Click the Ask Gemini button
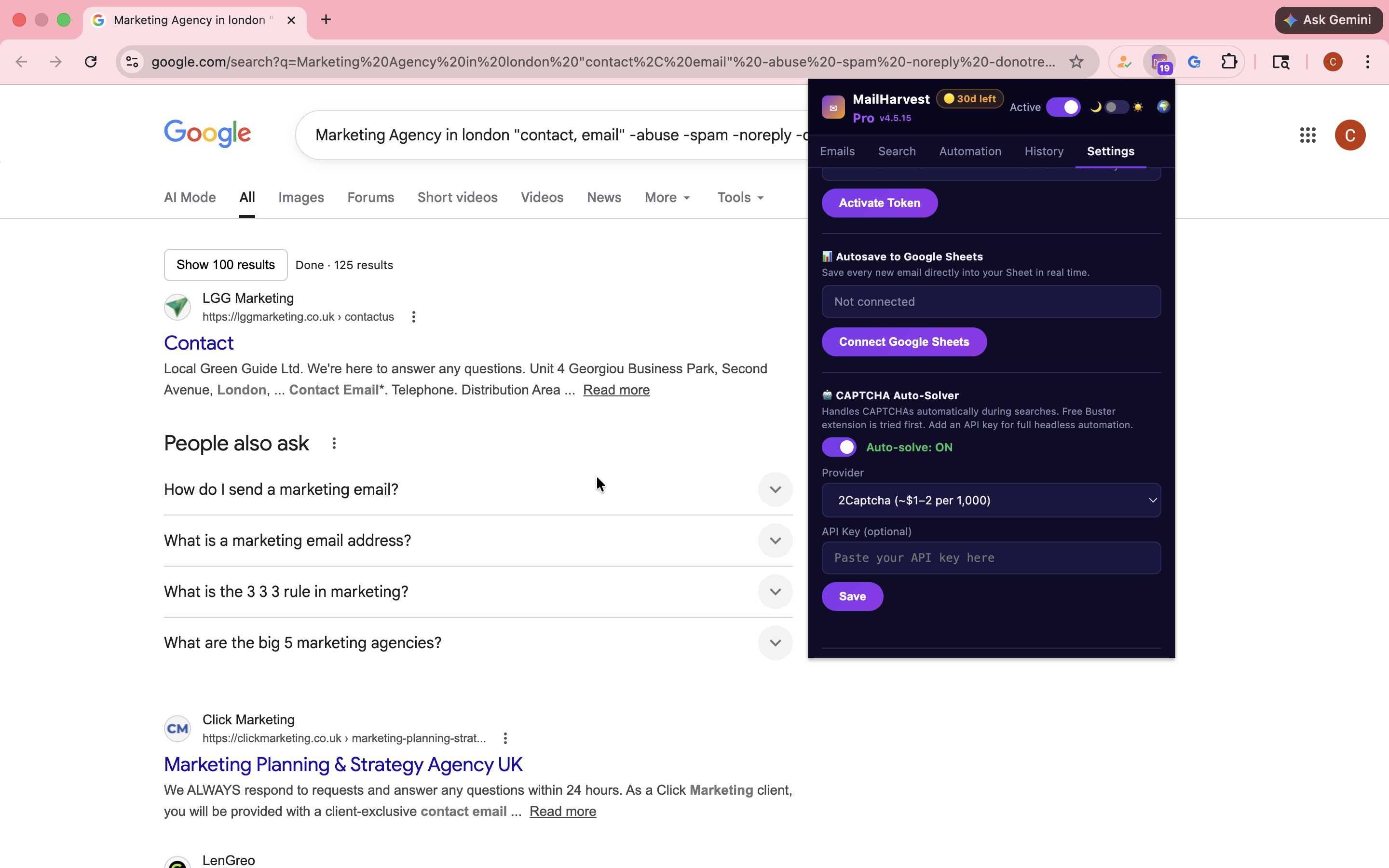The image size is (1389, 868). click(x=1328, y=20)
